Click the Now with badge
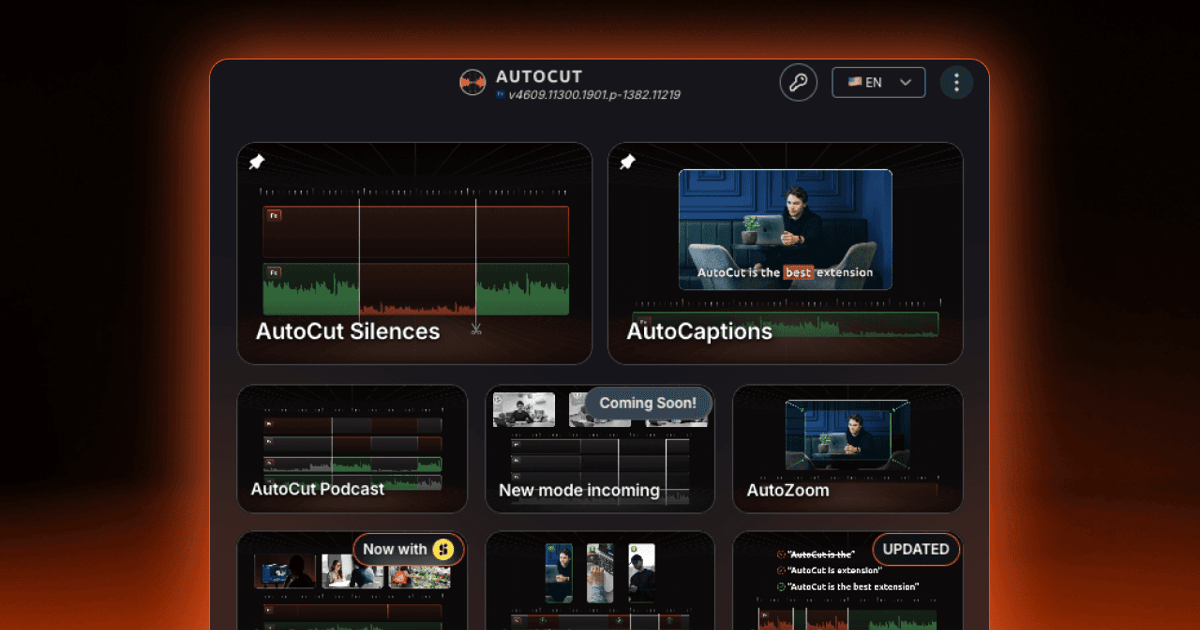Viewport: 1200px width, 630px height. coord(408,549)
